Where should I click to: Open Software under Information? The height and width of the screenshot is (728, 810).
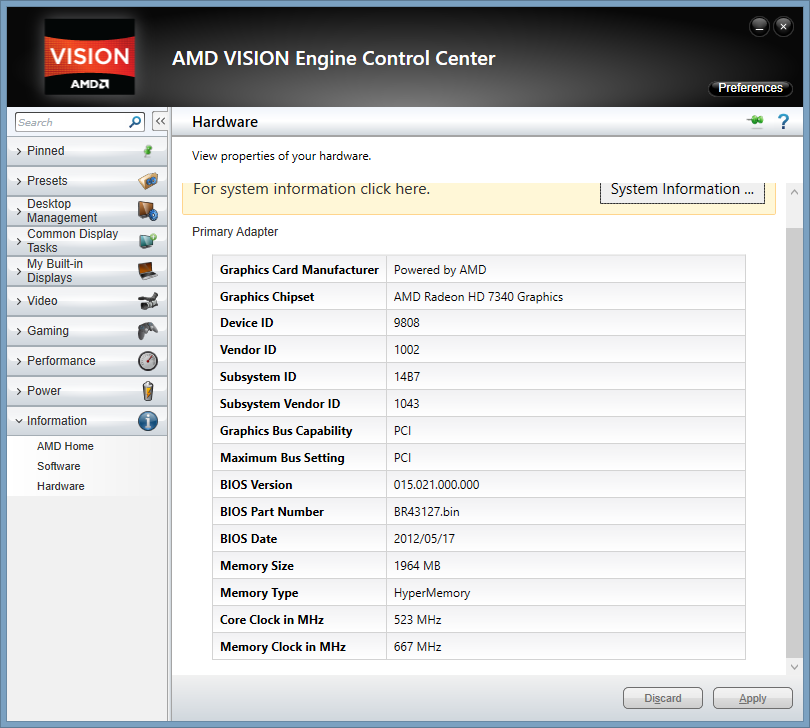58,466
